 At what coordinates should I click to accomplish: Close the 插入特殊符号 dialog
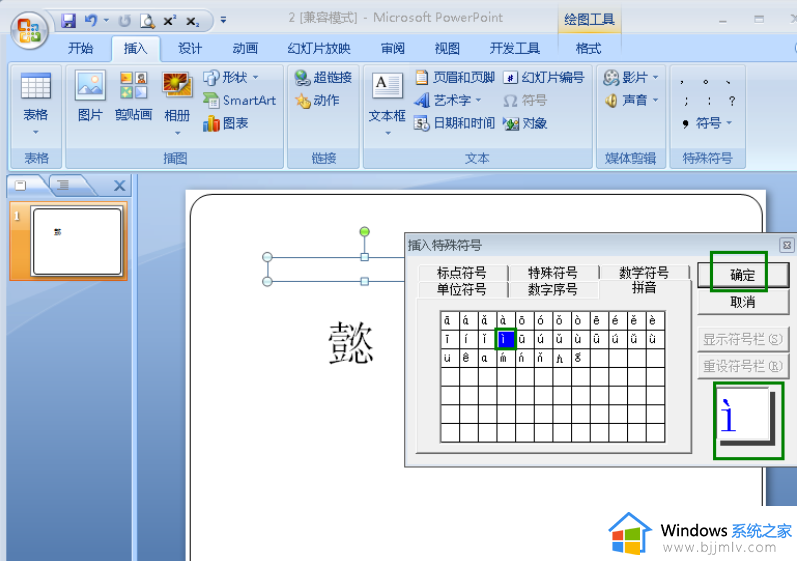click(786, 245)
